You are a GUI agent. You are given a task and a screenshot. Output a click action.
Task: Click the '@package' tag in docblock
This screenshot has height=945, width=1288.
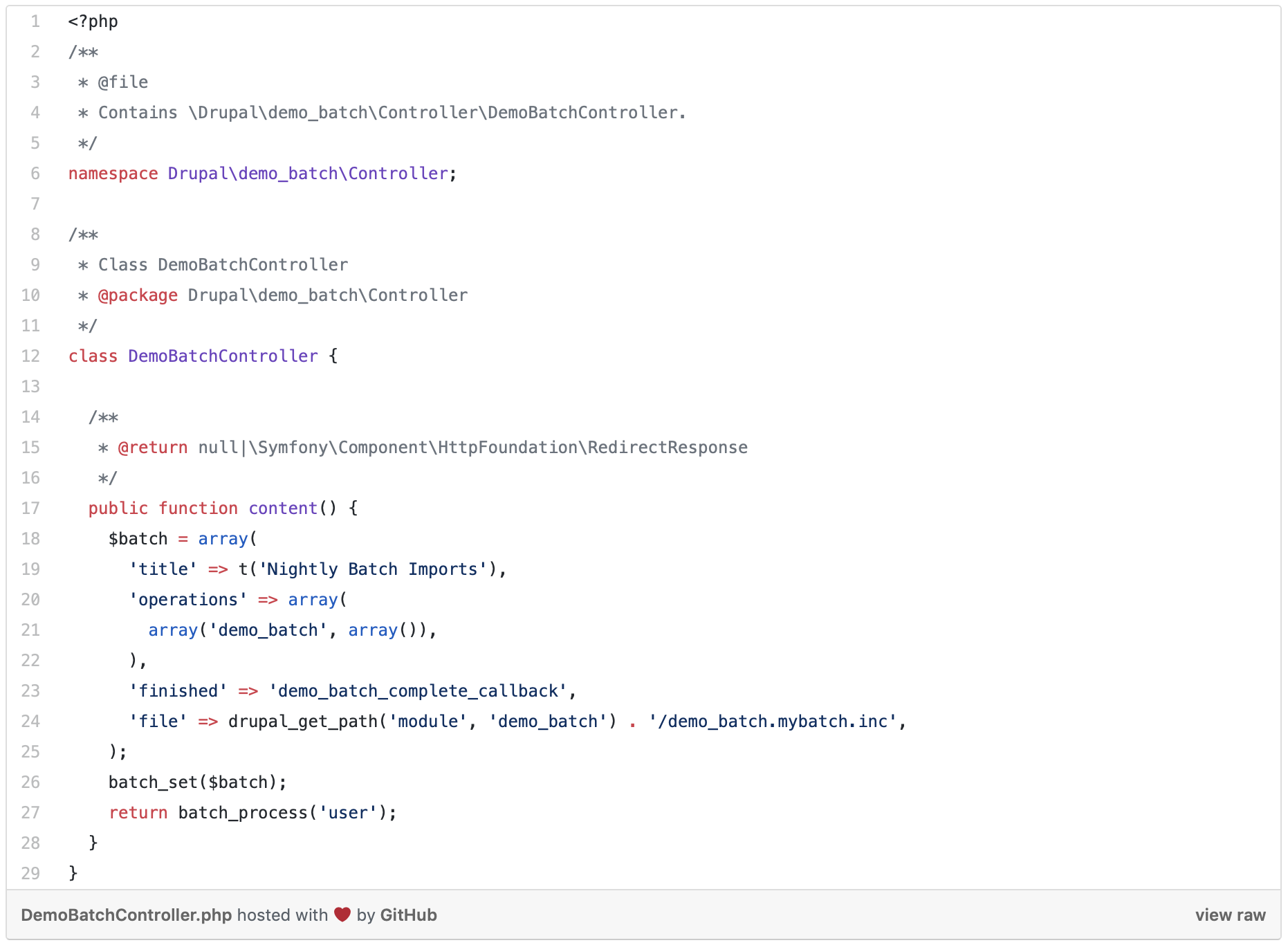click(x=138, y=295)
